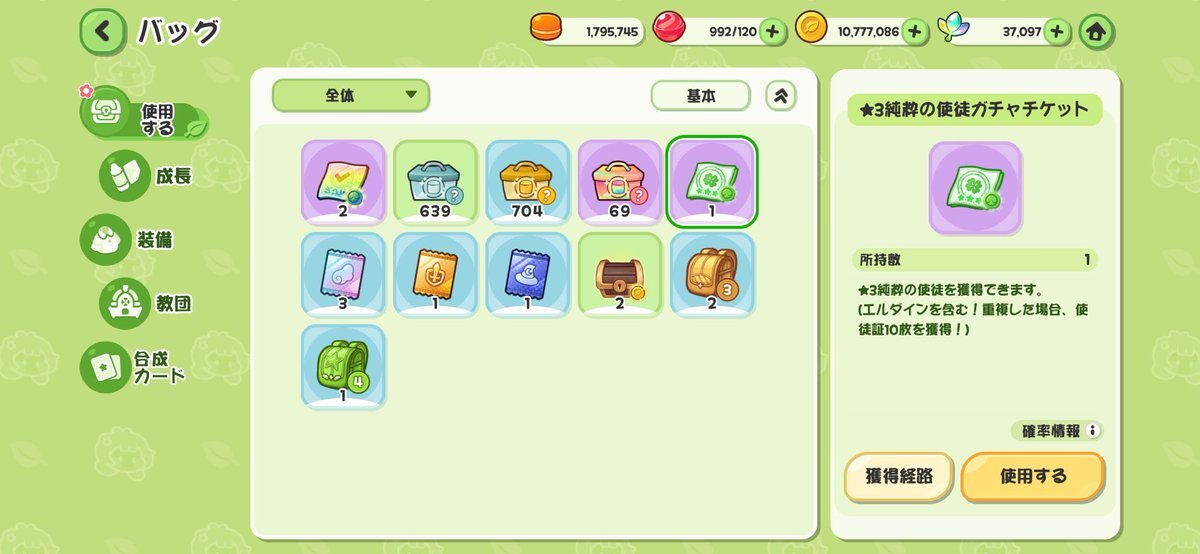This screenshot has width=1200, height=554.
Task: Collapse the list with double chevron button
Action: [x=781, y=96]
